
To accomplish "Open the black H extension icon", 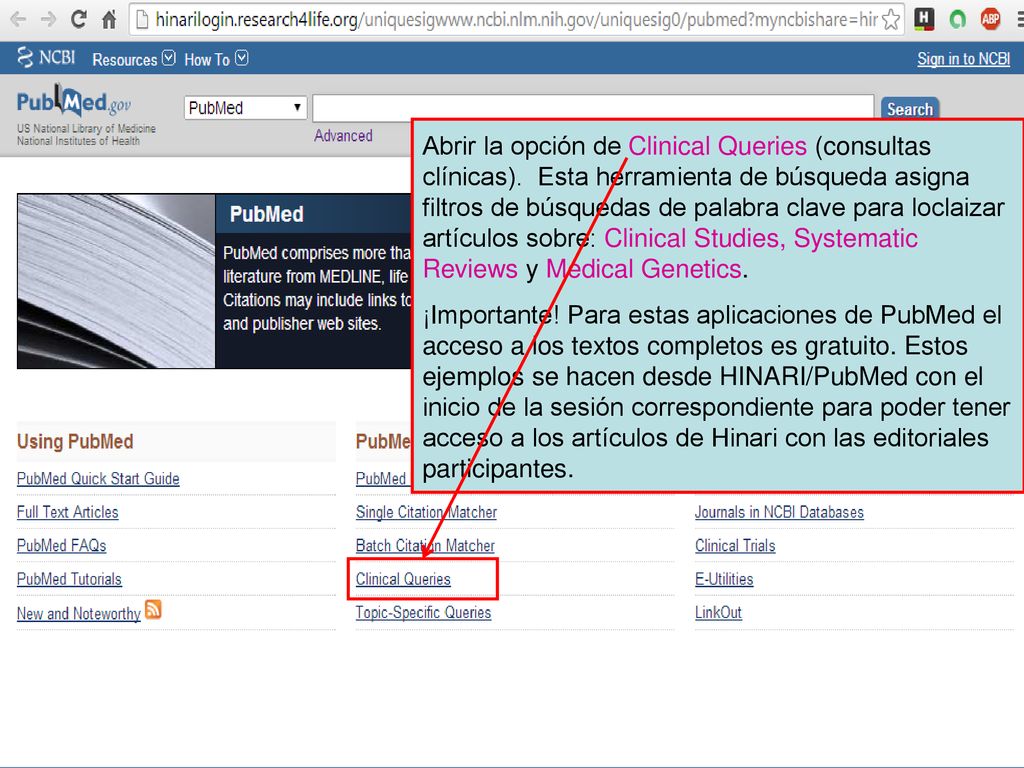I will [x=923, y=20].
